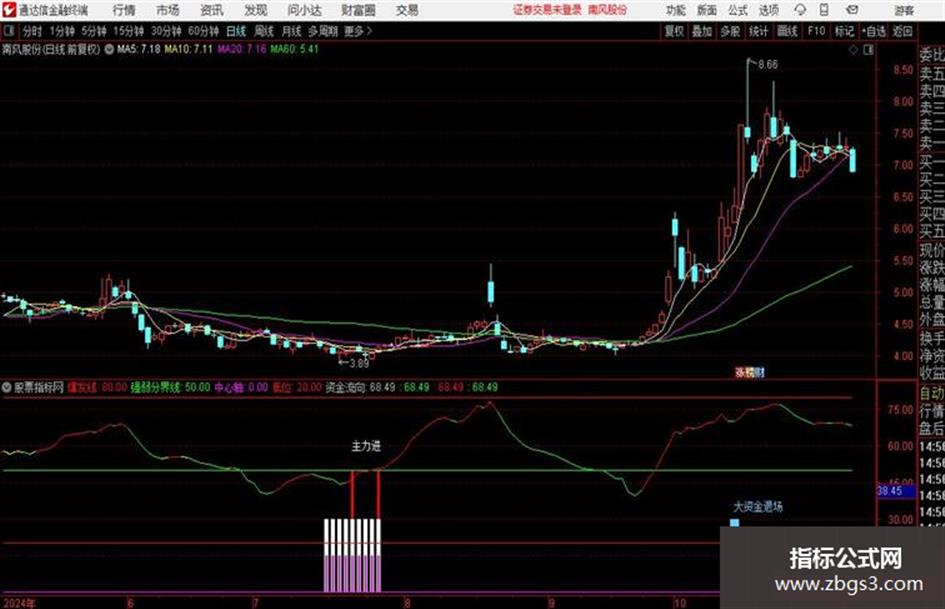Click the F10 company info button

tap(816, 31)
